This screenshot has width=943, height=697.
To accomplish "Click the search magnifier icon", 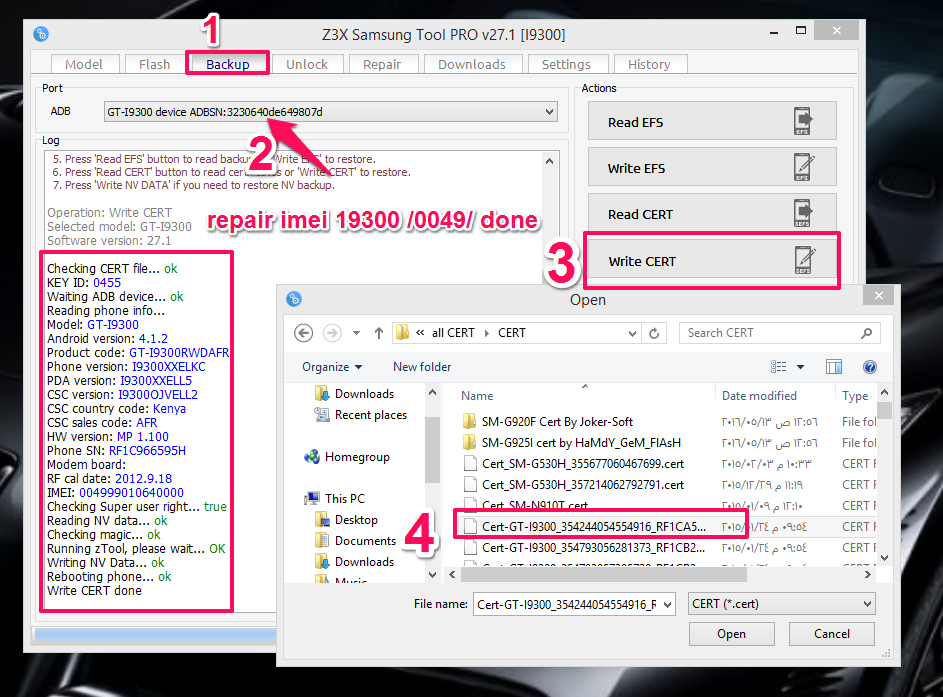I will tap(866, 333).
